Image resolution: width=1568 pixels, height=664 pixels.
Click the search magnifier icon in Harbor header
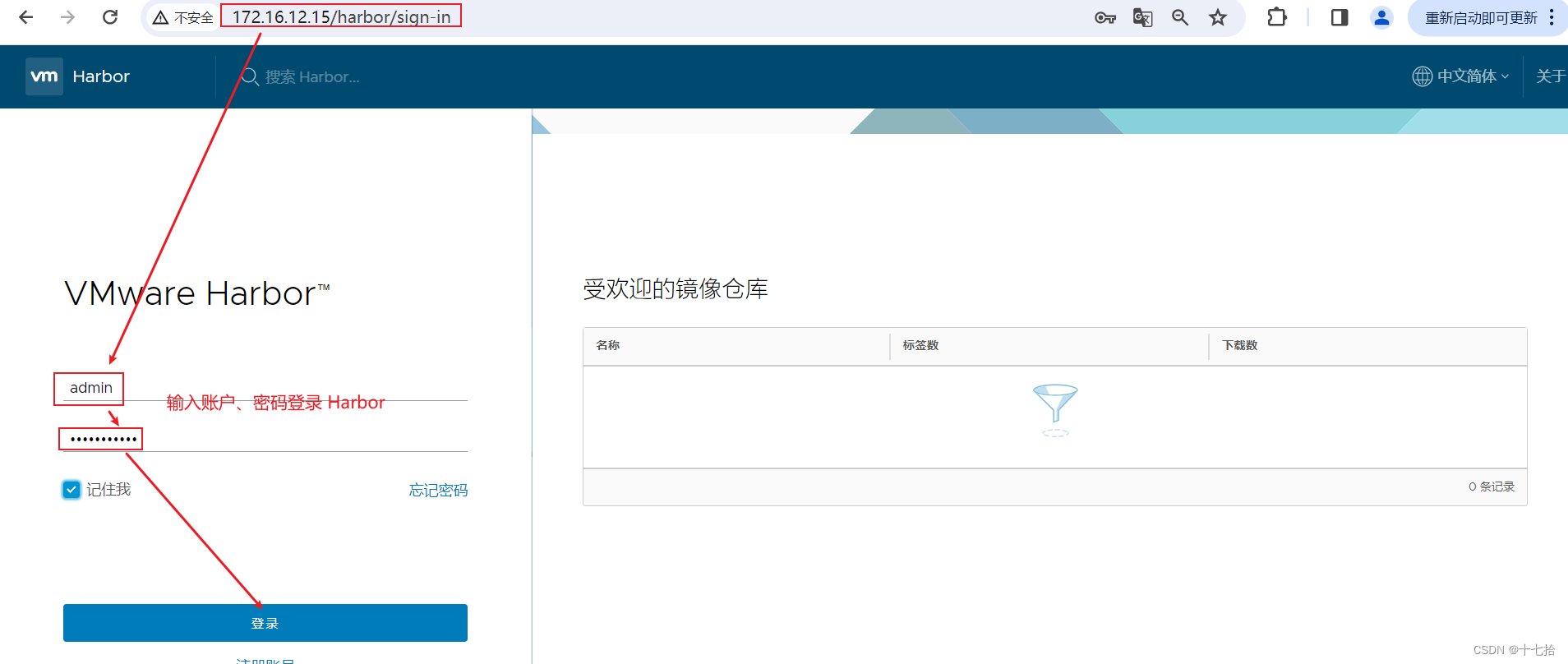click(250, 77)
